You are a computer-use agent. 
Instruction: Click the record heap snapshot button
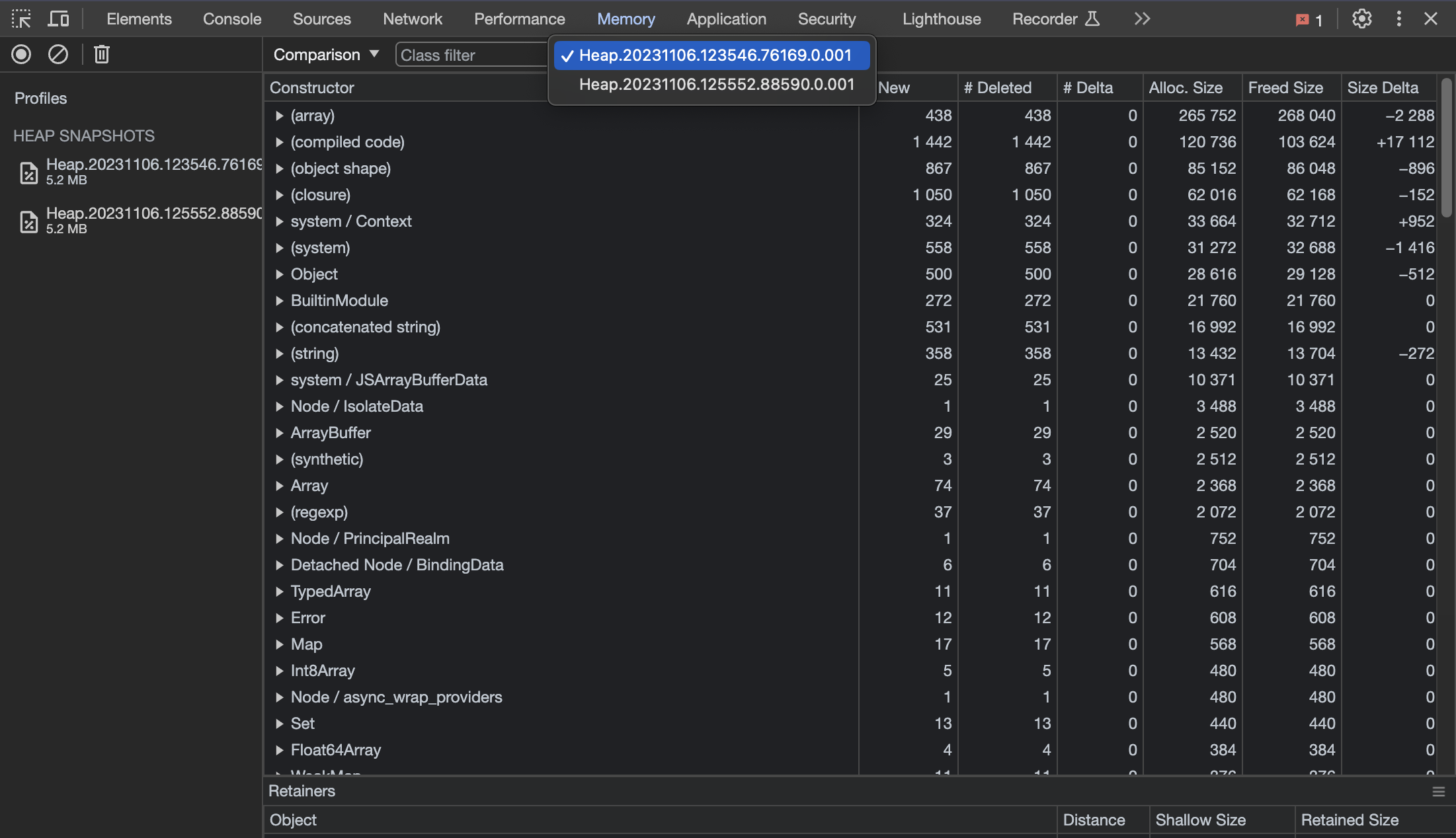(20, 54)
